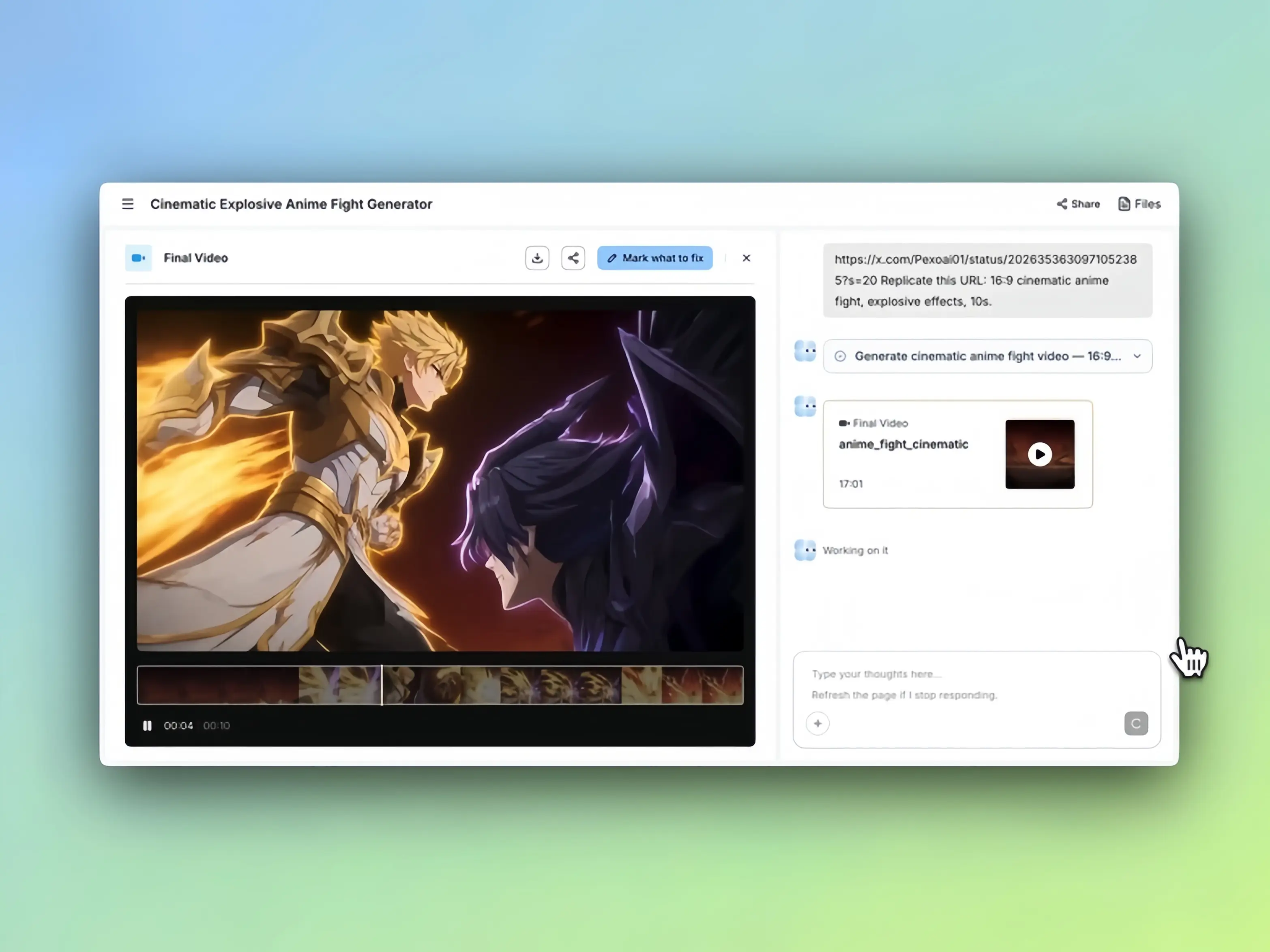This screenshot has height=952, width=1270.
Task: Click the dark red starting frames in filmstrip
Action: coord(218,684)
